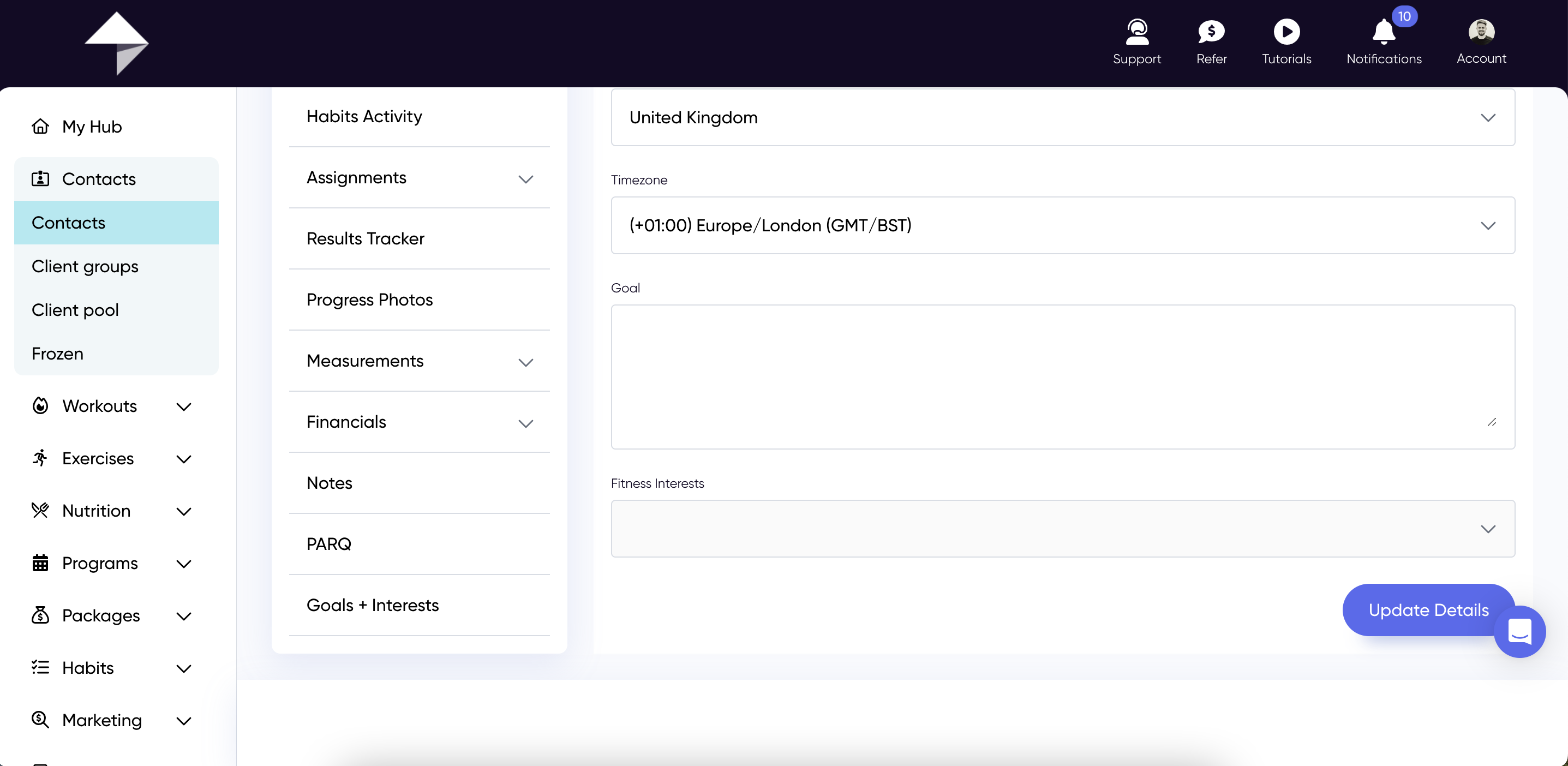Image resolution: width=1568 pixels, height=766 pixels.
Task: Click the Account avatar
Action: [x=1481, y=31]
